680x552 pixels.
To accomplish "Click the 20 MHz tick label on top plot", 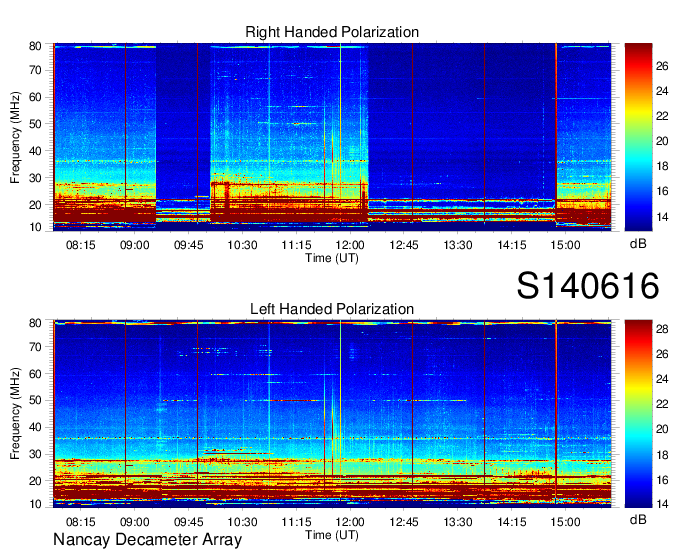I will 35,205.
